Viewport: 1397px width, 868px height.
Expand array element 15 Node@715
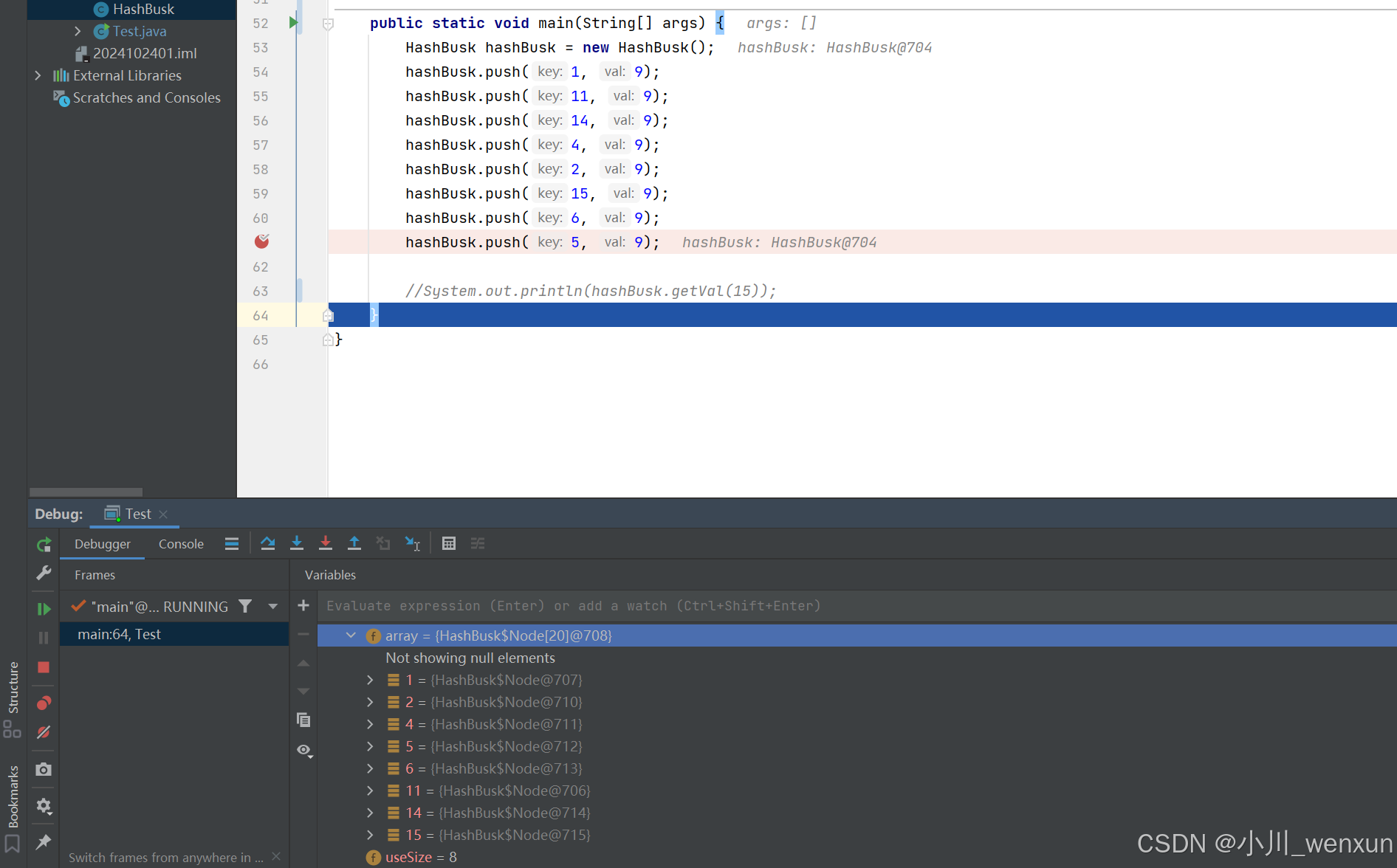[x=371, y=835]
